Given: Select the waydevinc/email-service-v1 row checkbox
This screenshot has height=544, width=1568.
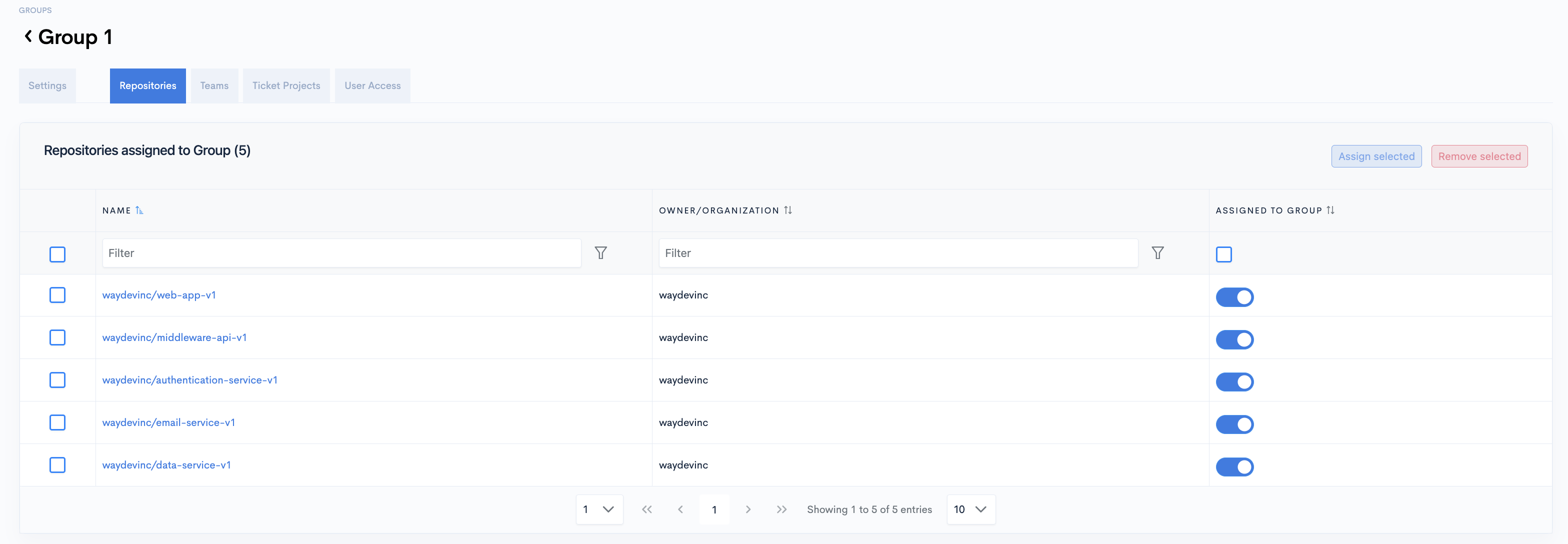Looking at the screenshot, I should 57,422.
